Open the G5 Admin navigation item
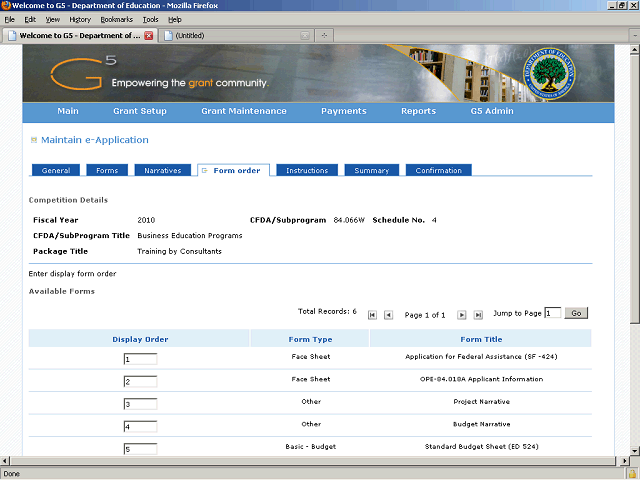 click(x=492, y=111)
